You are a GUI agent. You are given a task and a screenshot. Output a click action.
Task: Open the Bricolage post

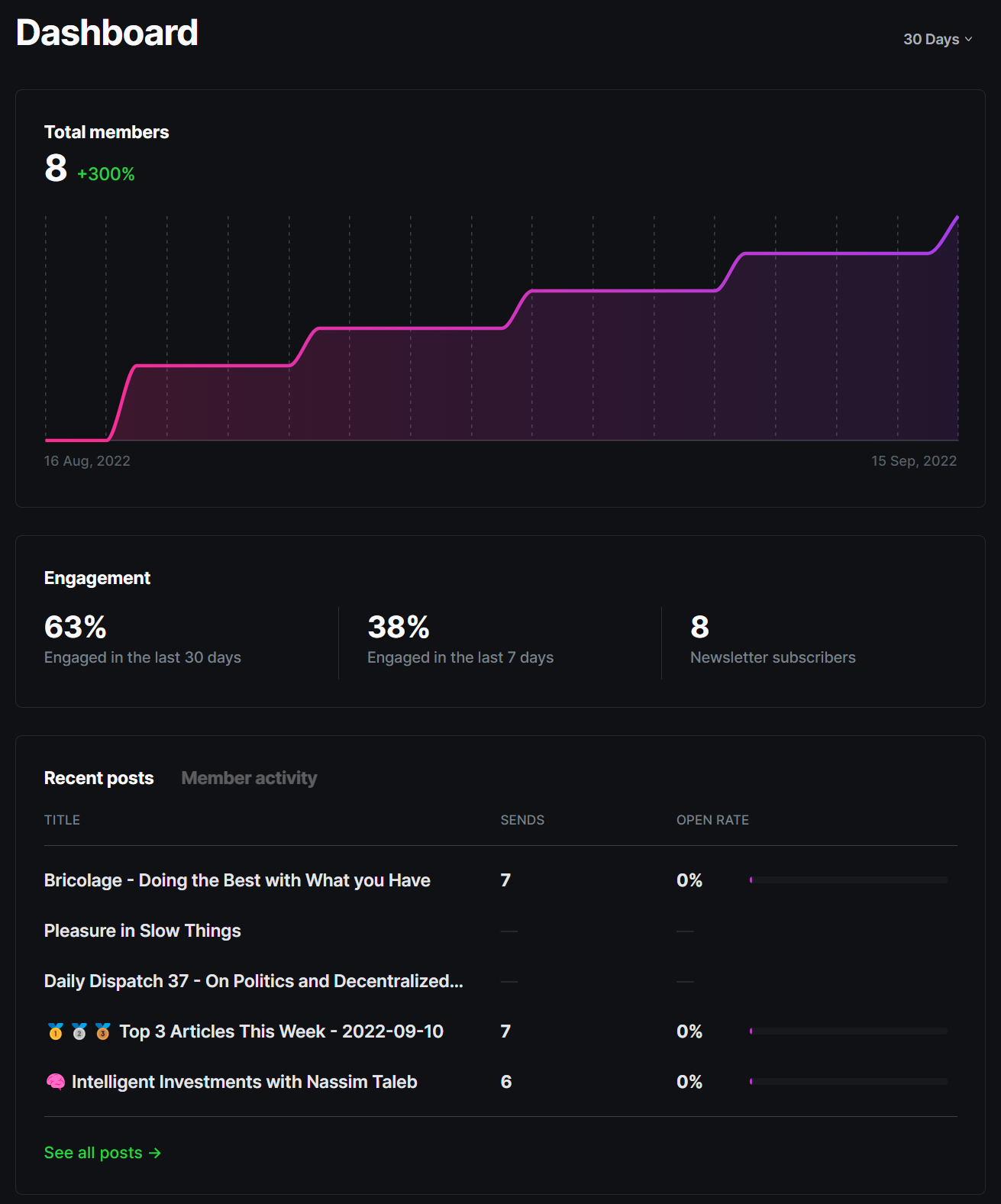[237, 880]
